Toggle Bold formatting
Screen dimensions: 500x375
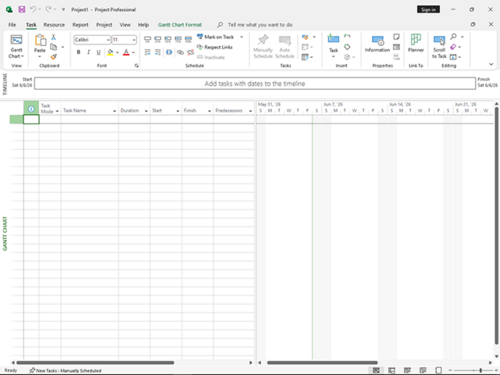78,52
